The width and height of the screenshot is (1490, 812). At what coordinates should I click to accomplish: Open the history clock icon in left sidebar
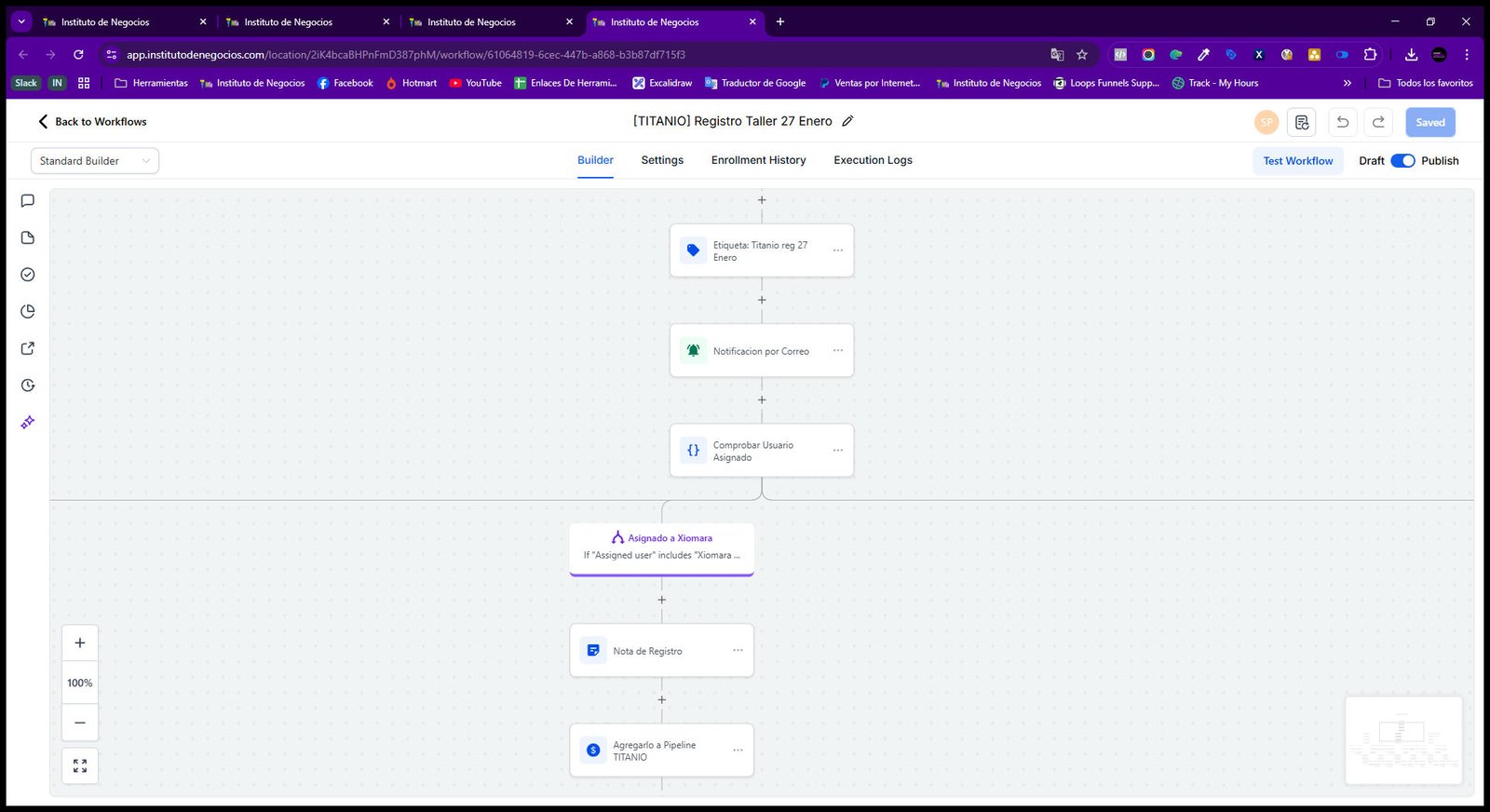point(28,386)
